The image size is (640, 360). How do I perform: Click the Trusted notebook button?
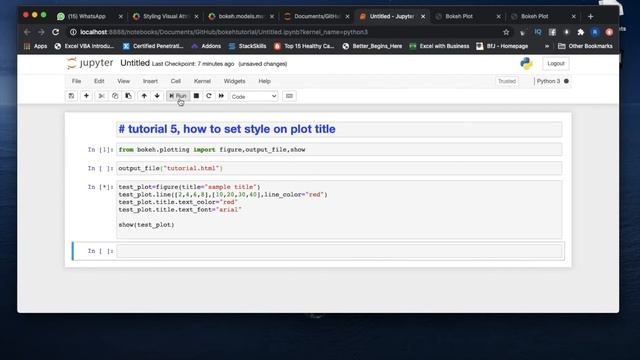click(x=507, y=81)
